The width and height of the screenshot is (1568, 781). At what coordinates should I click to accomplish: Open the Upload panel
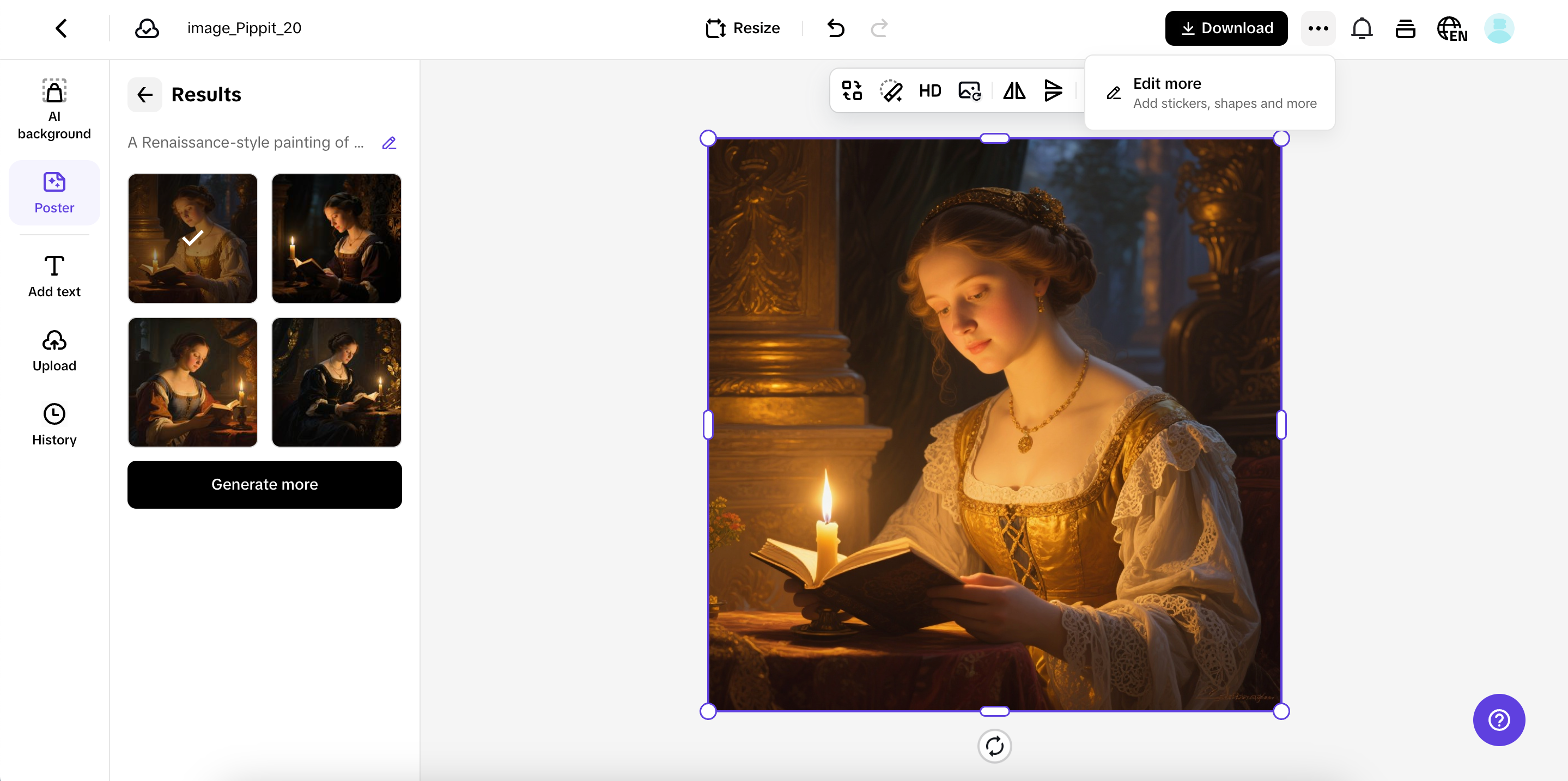pyautogui.click(x=54, y=350)
